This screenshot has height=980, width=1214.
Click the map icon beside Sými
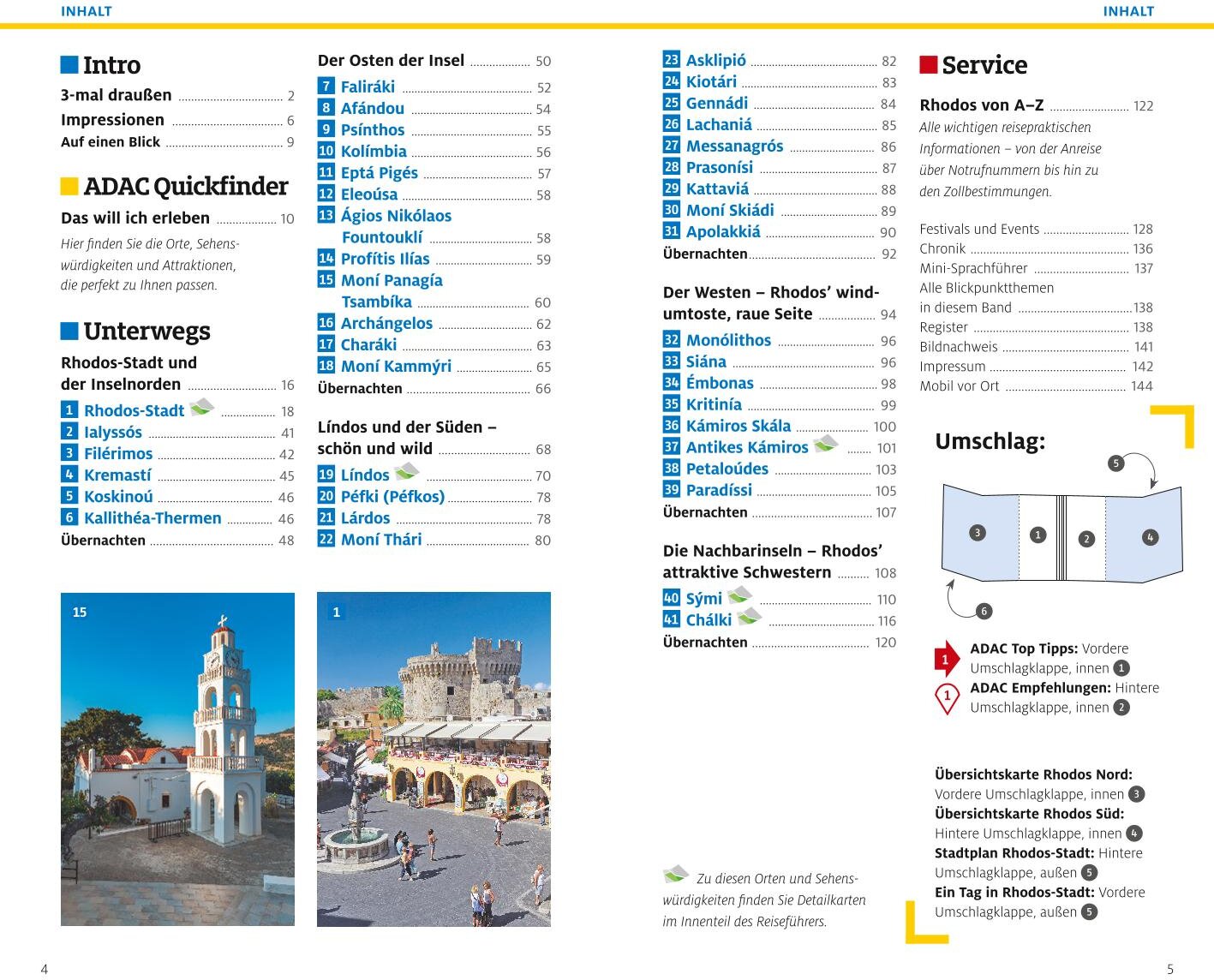coord(739,595)
